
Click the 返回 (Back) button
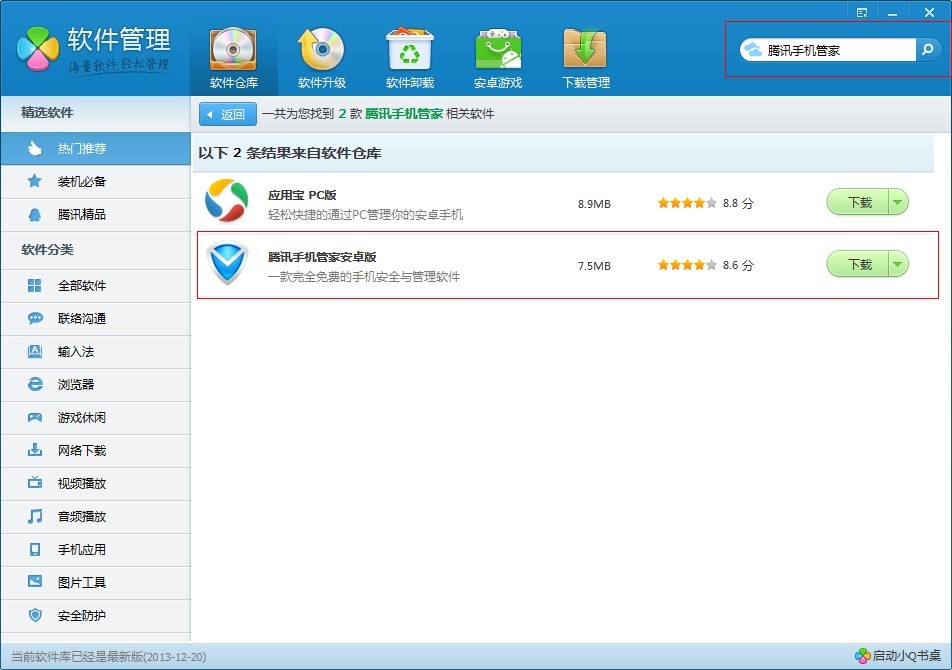click(226, 114)
